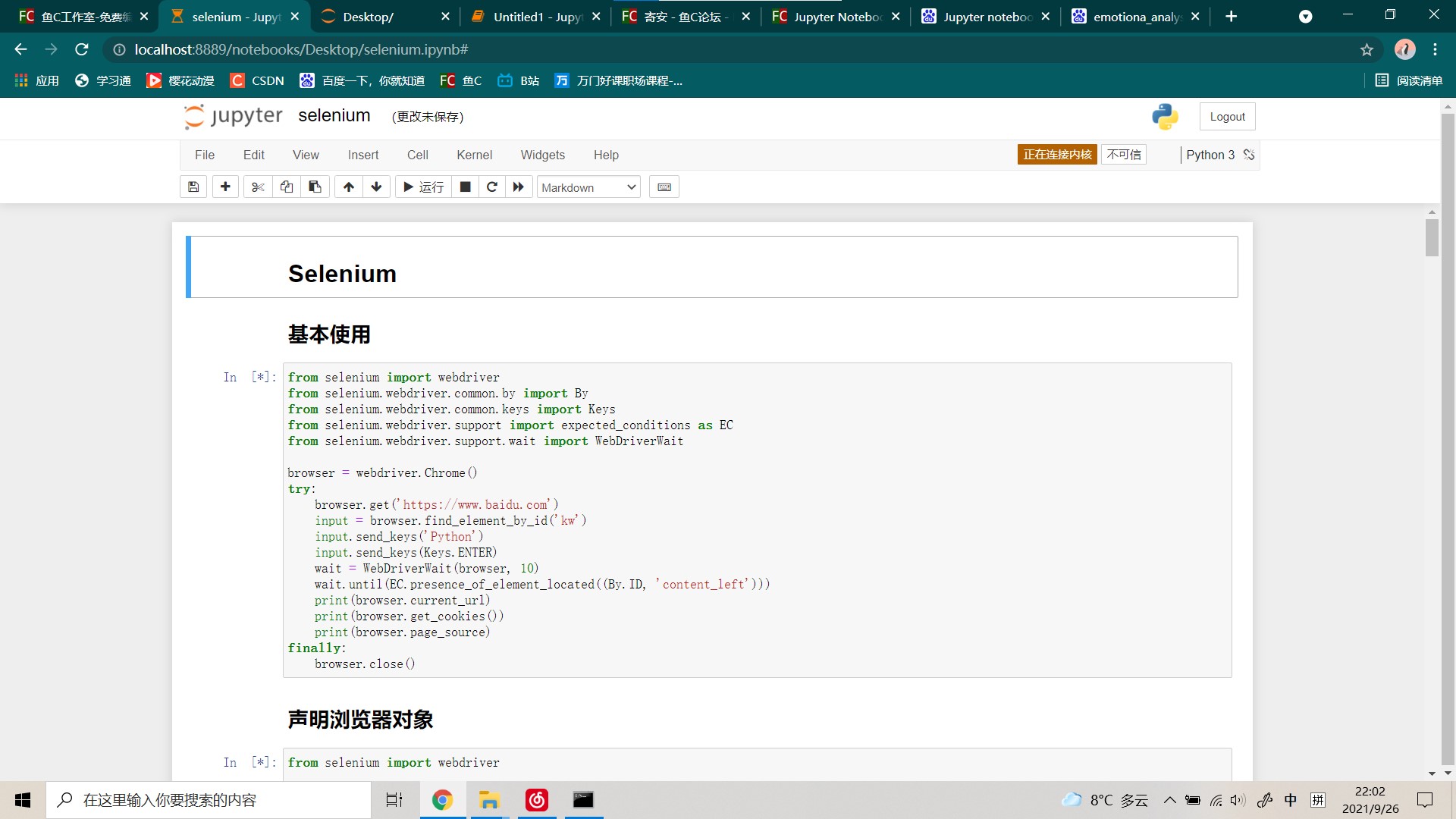Open the 百度一下 bookmark

tap(362, 80)
